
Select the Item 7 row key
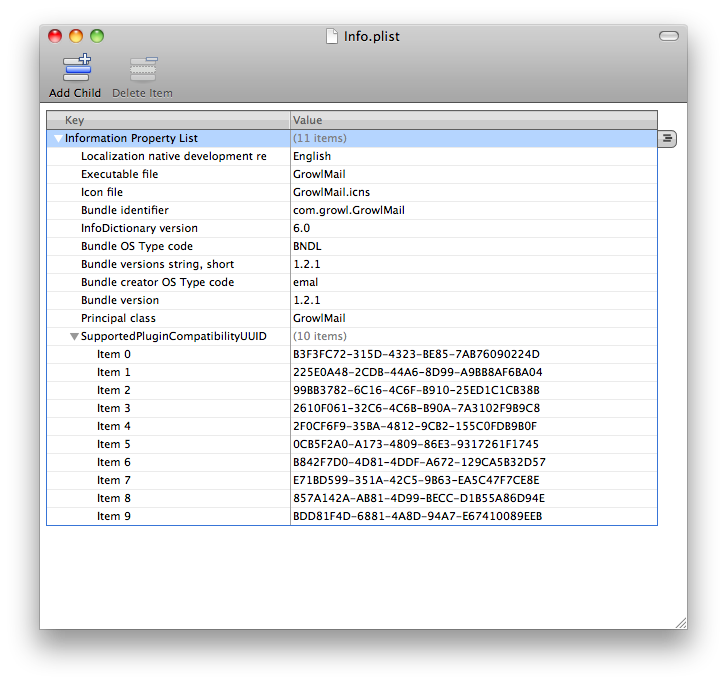114,480
